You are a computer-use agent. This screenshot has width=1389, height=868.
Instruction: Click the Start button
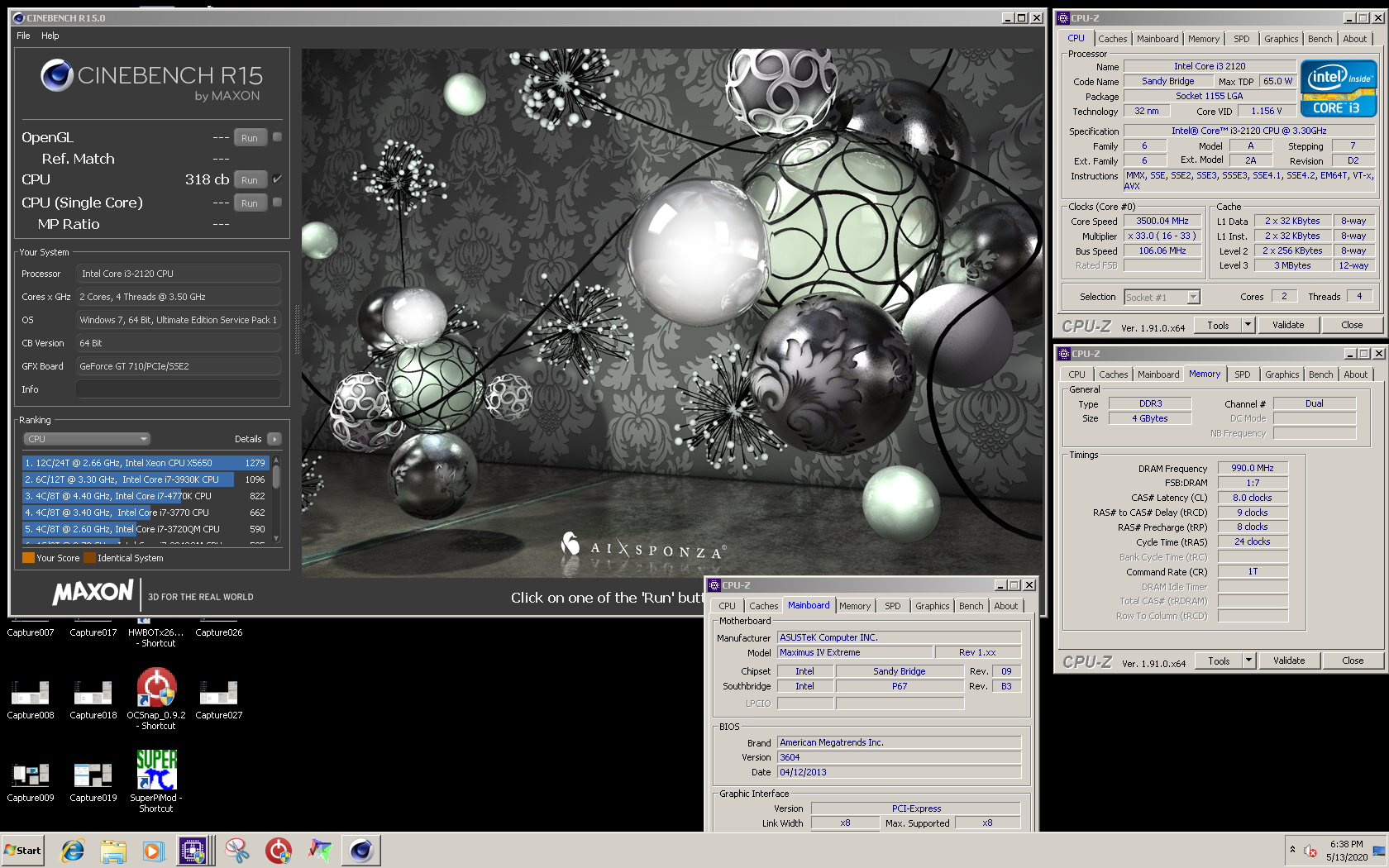(x=23, y=850)
